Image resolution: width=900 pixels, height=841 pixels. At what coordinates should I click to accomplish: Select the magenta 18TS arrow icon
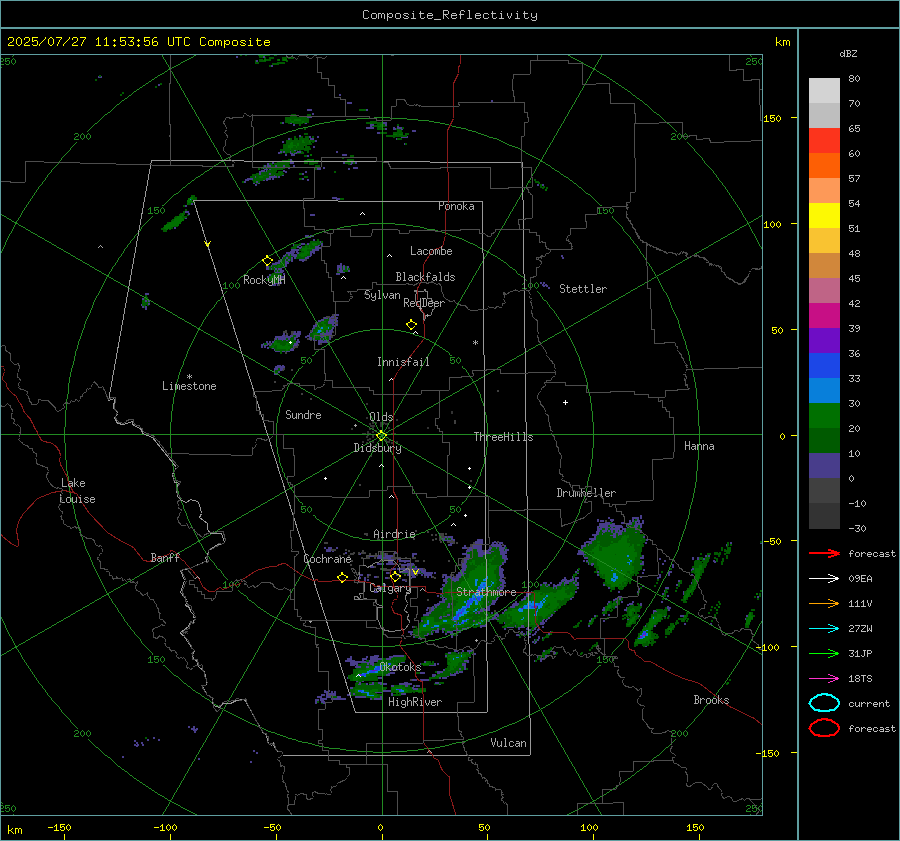824,679
